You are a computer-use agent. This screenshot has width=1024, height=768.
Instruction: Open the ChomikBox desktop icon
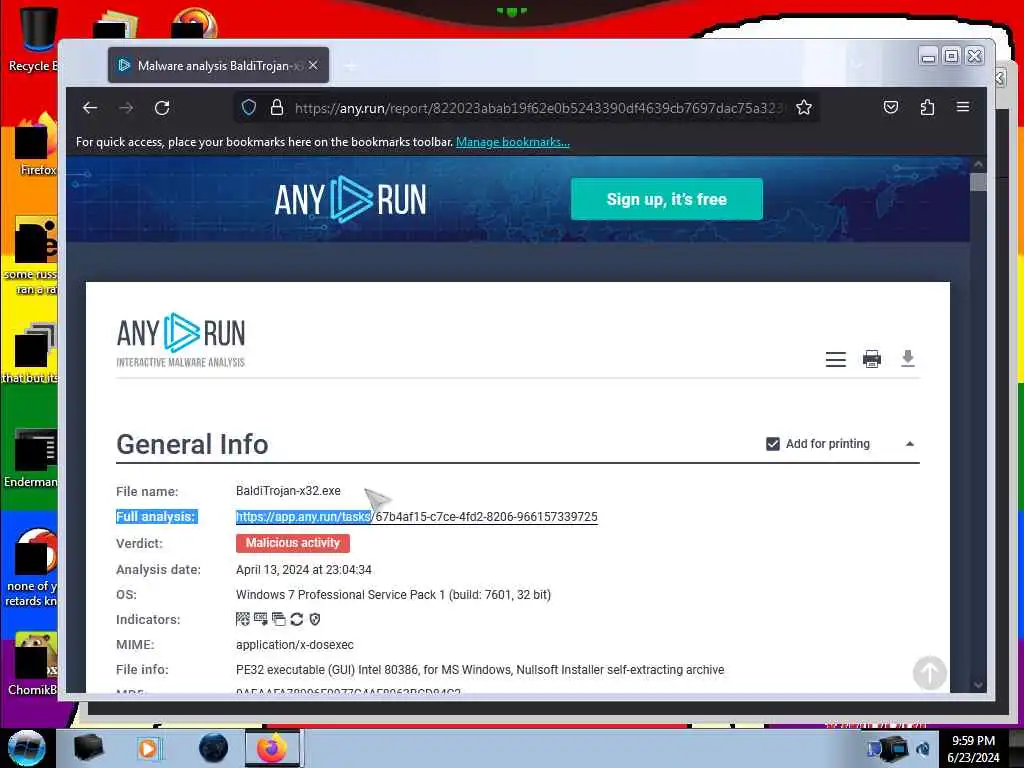pos(33,663)
